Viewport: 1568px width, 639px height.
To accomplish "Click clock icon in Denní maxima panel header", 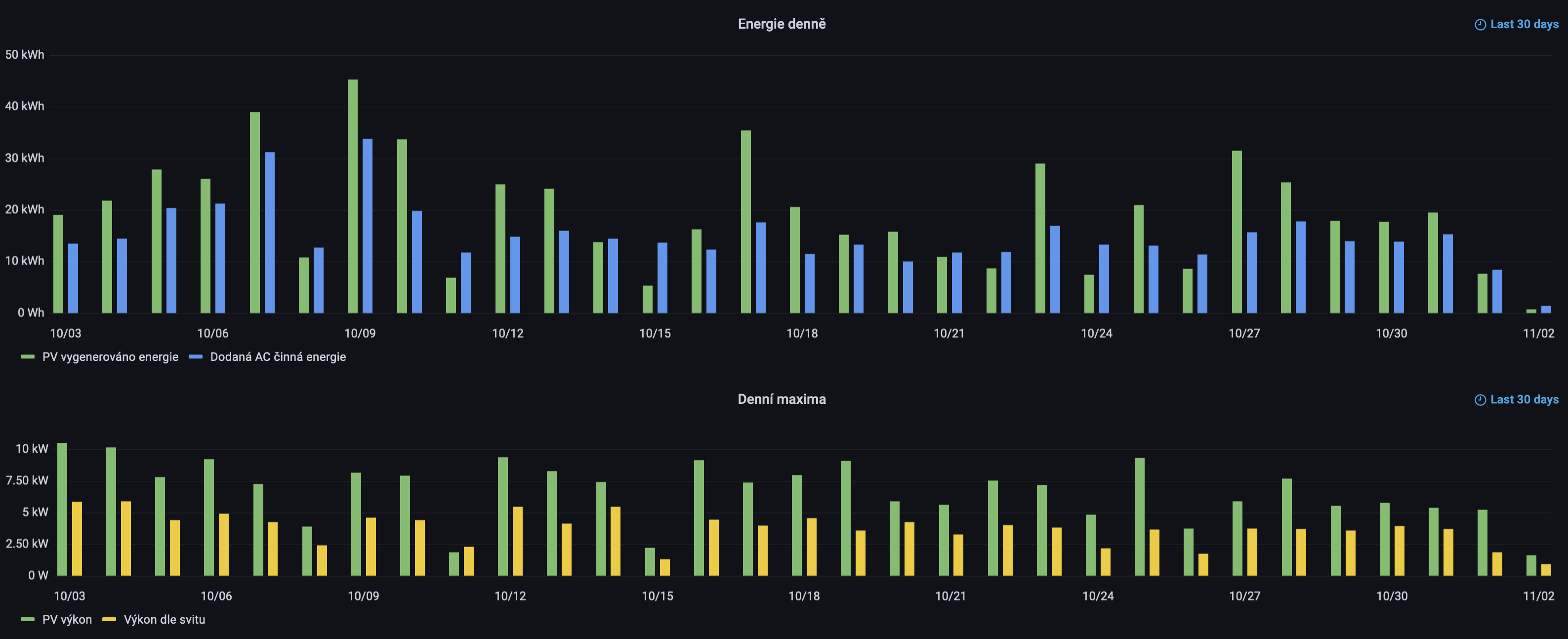I will [1480, 400].
